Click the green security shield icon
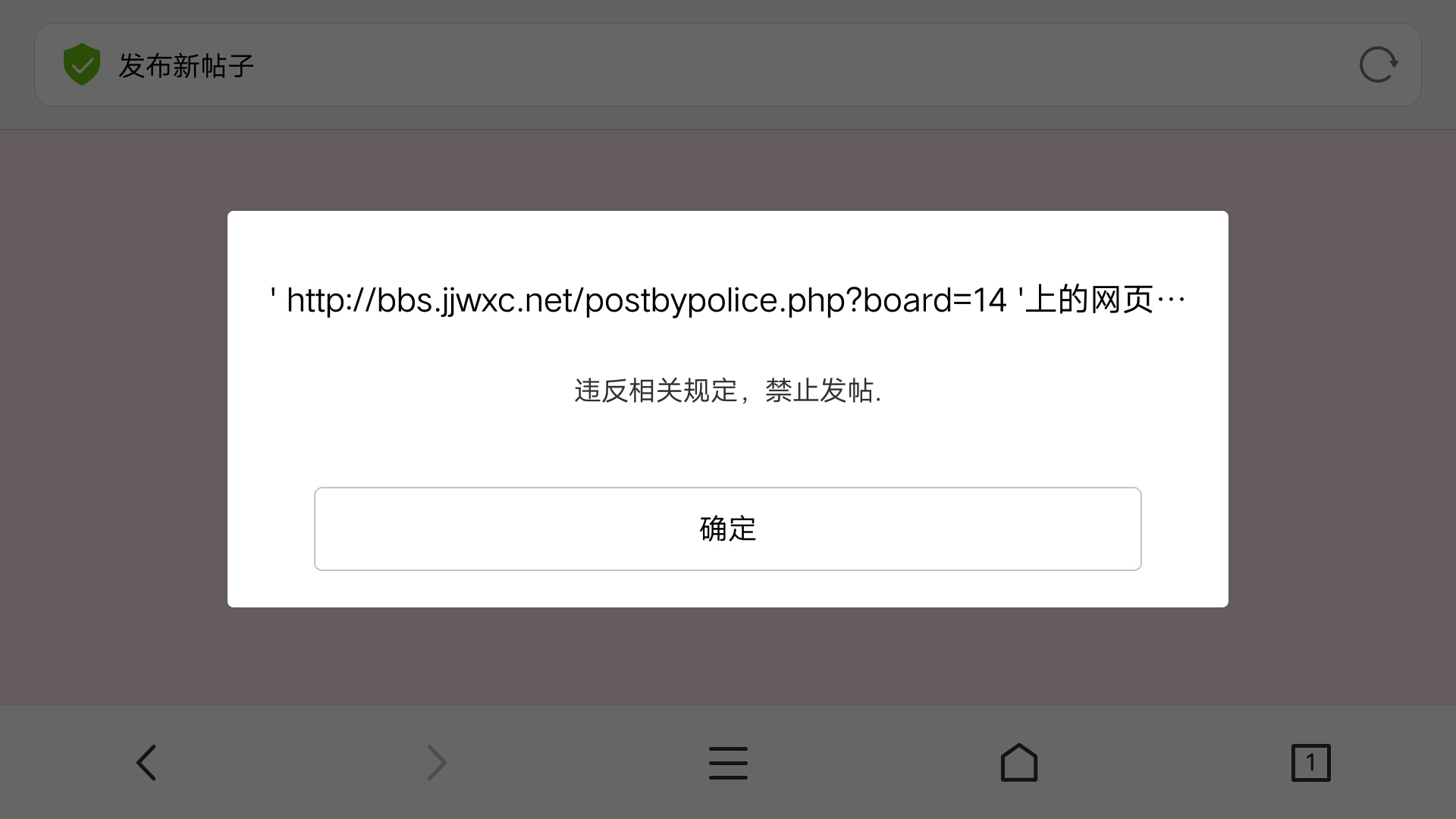The width and height of the screenshot is (1456, 819). point(82,64)
